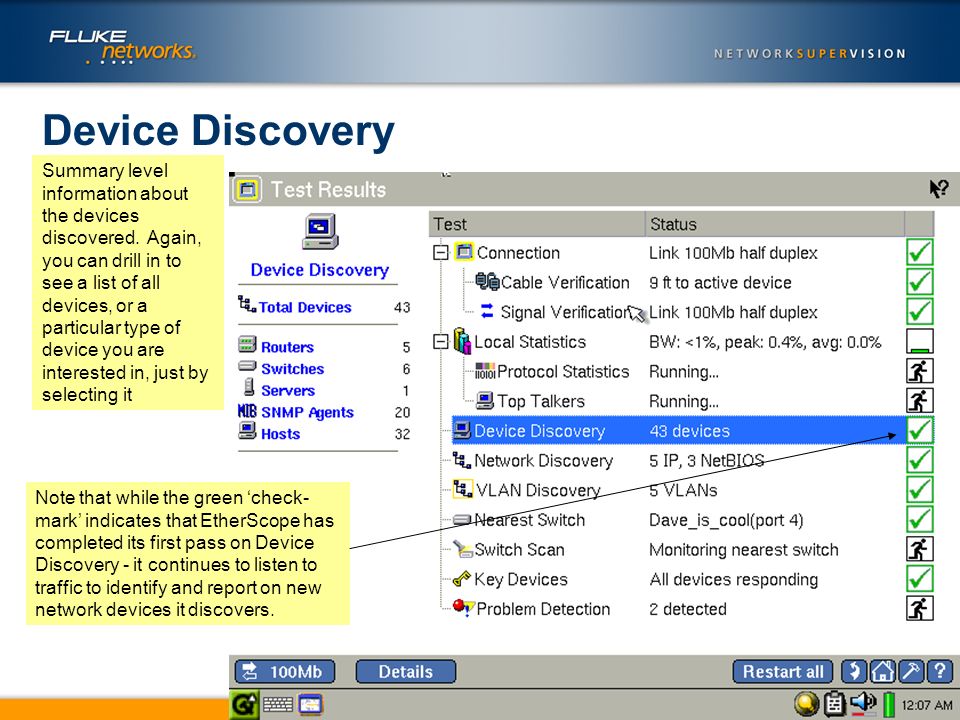
Task: Click the Connection status checkmark
Action: 920,252
